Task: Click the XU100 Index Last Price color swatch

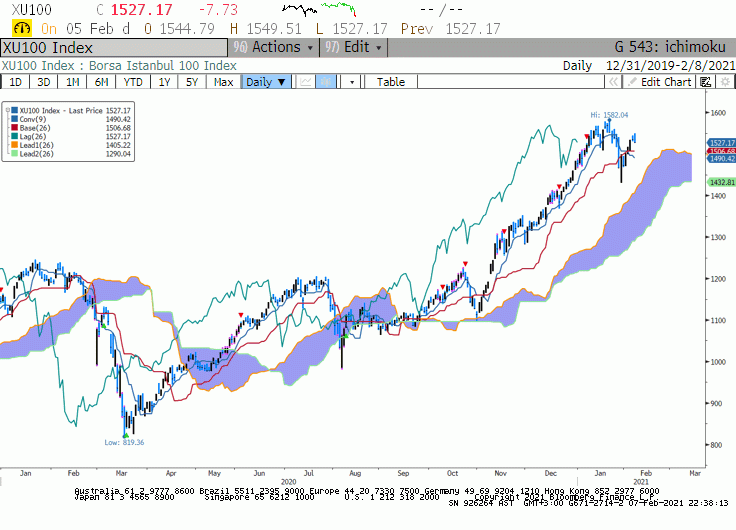Action: pyautogui.click(x=15, y=110)
